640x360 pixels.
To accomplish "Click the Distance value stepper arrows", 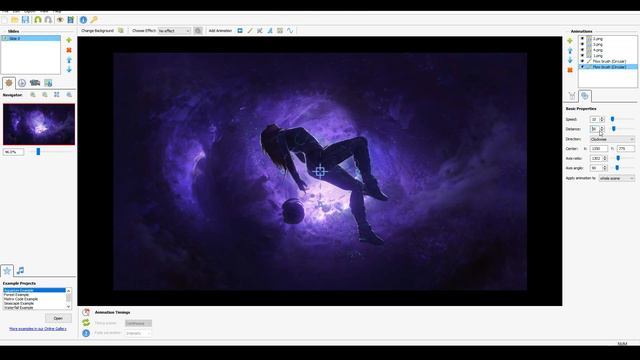I will coord(602,129).
